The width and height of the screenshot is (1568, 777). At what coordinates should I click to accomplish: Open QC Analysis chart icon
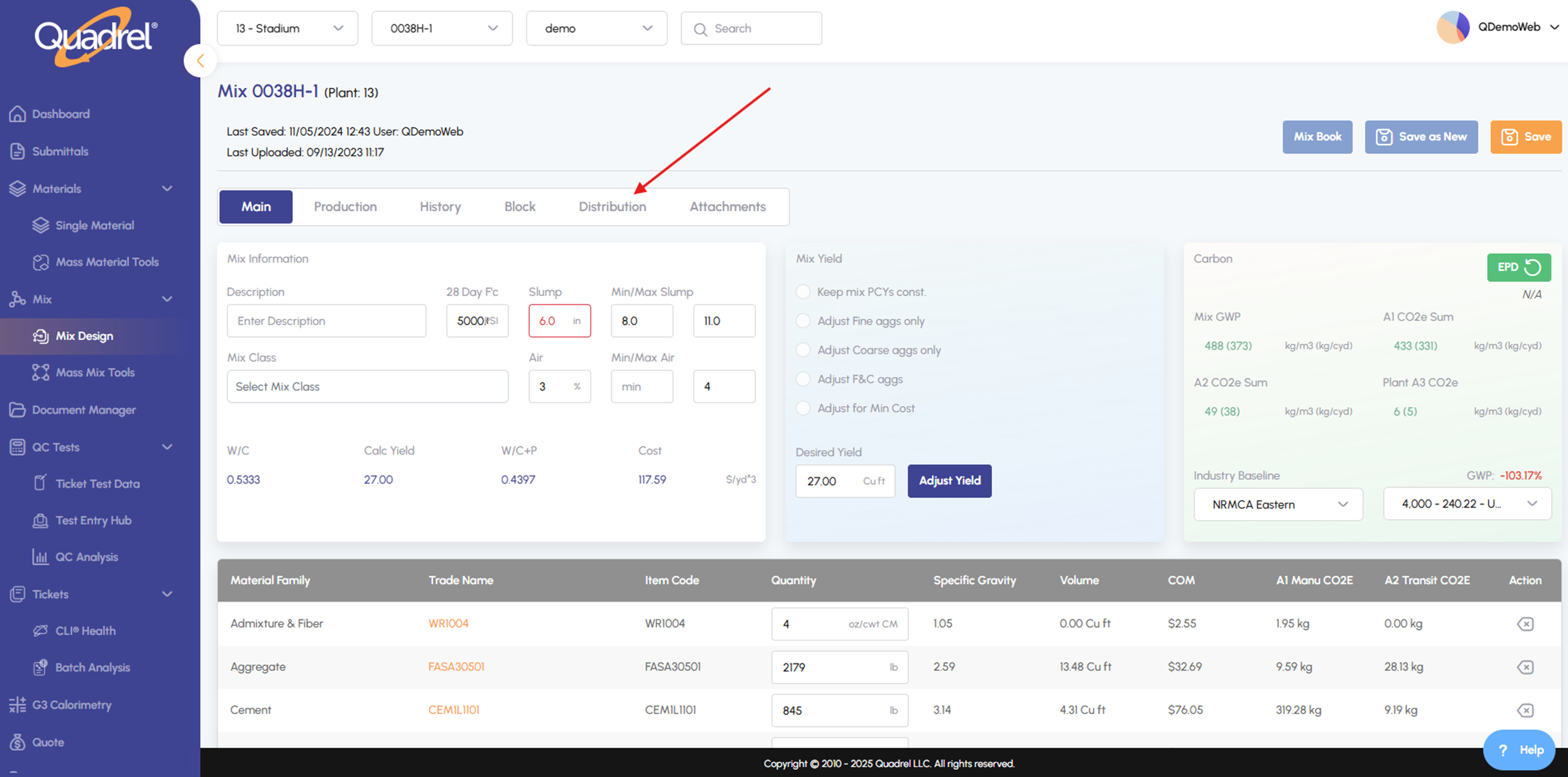click(40, 557)
